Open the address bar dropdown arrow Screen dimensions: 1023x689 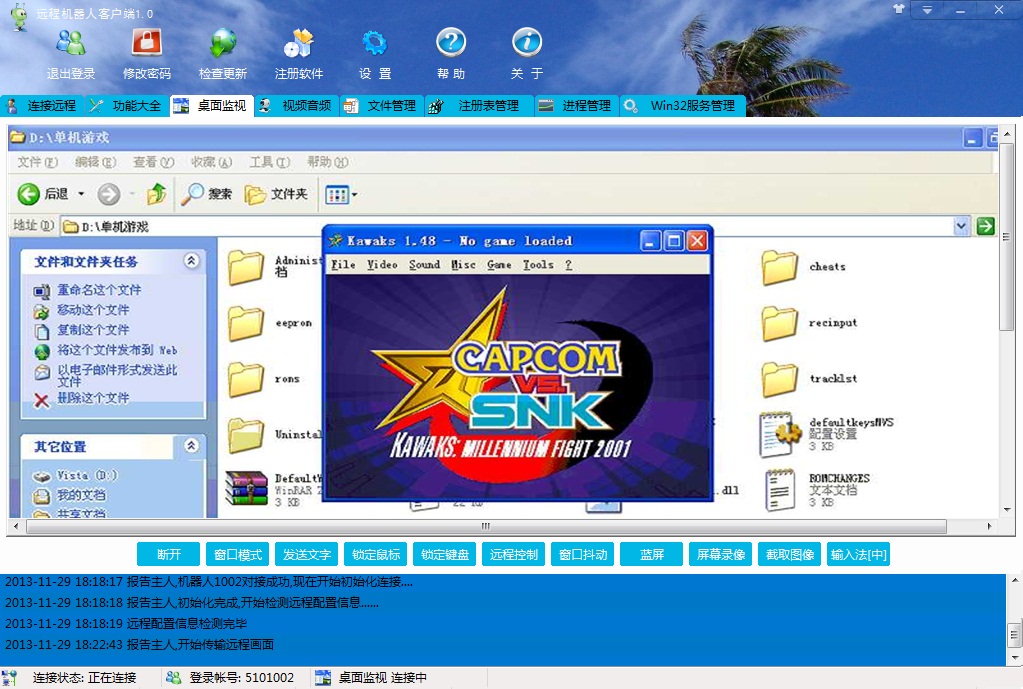pyautogui.click(x=962, y=226)
